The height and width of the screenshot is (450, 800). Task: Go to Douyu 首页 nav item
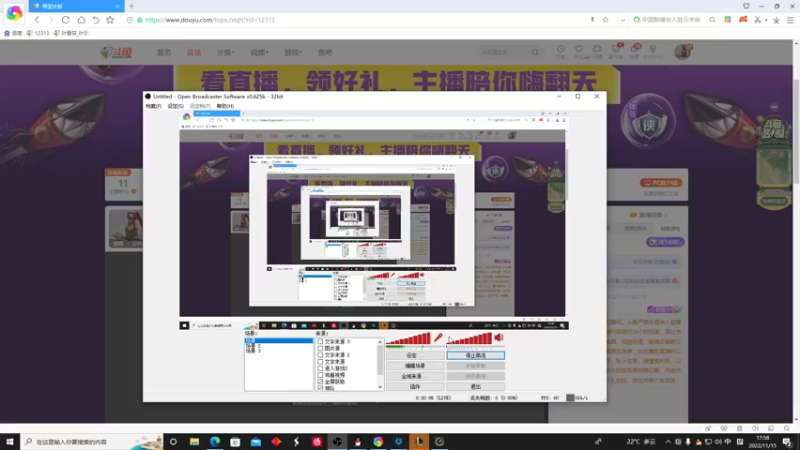coord(164,52)
